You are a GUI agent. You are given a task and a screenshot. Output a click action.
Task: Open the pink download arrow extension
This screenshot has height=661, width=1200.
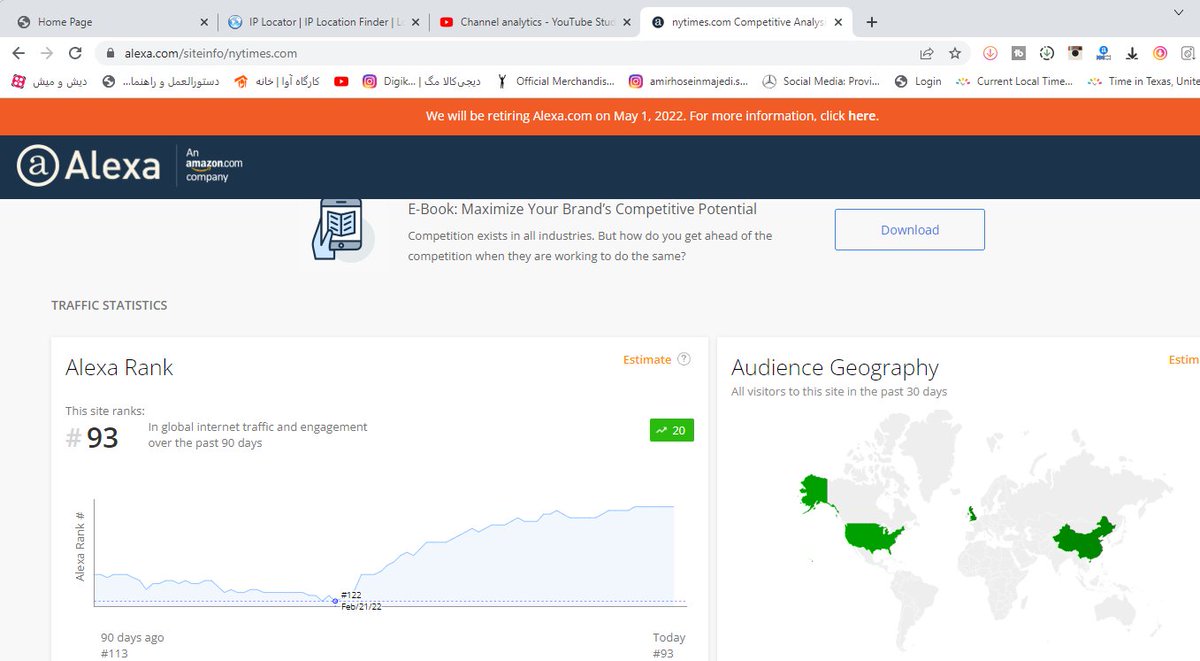(x=989, y=53)
